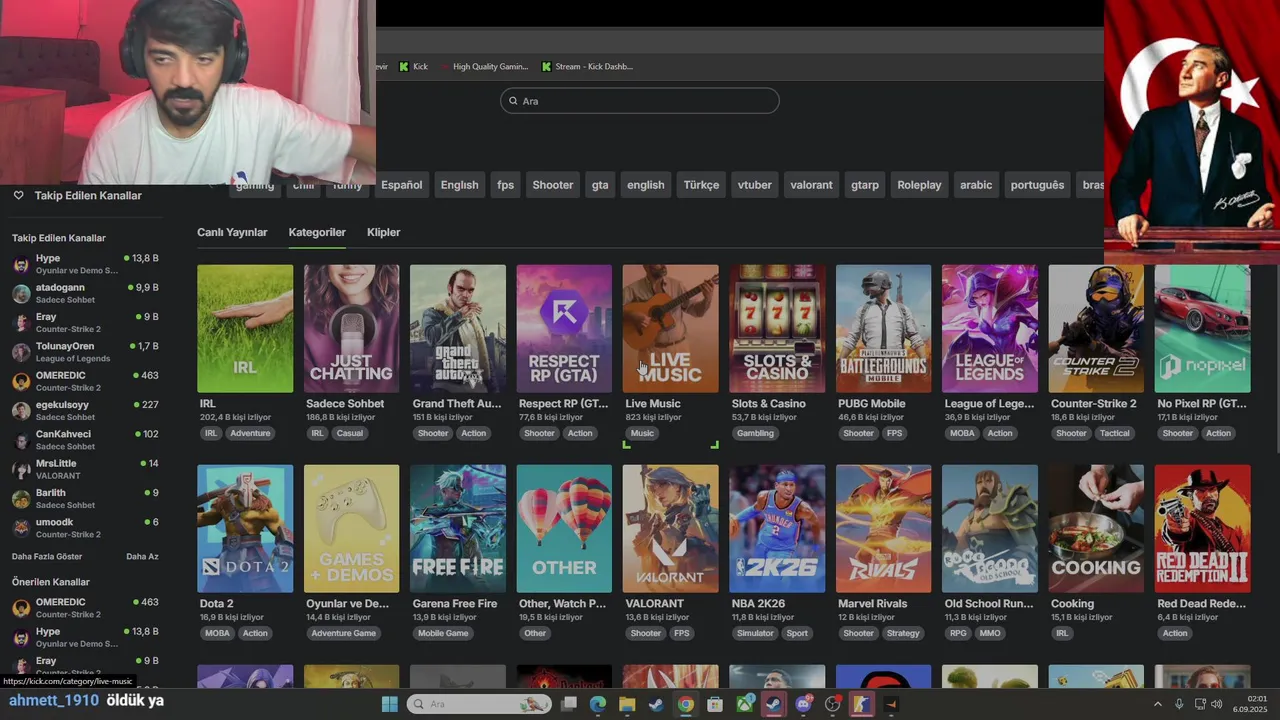Click the Music tag under Live Music
The height and width of the screenshot is (720, 1280).
642,433
